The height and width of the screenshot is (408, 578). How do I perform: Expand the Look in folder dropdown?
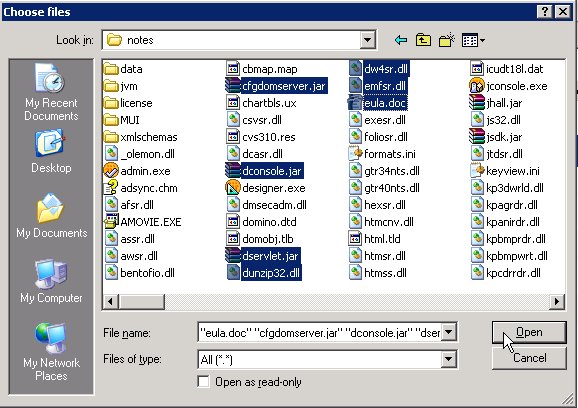[367, 40]
